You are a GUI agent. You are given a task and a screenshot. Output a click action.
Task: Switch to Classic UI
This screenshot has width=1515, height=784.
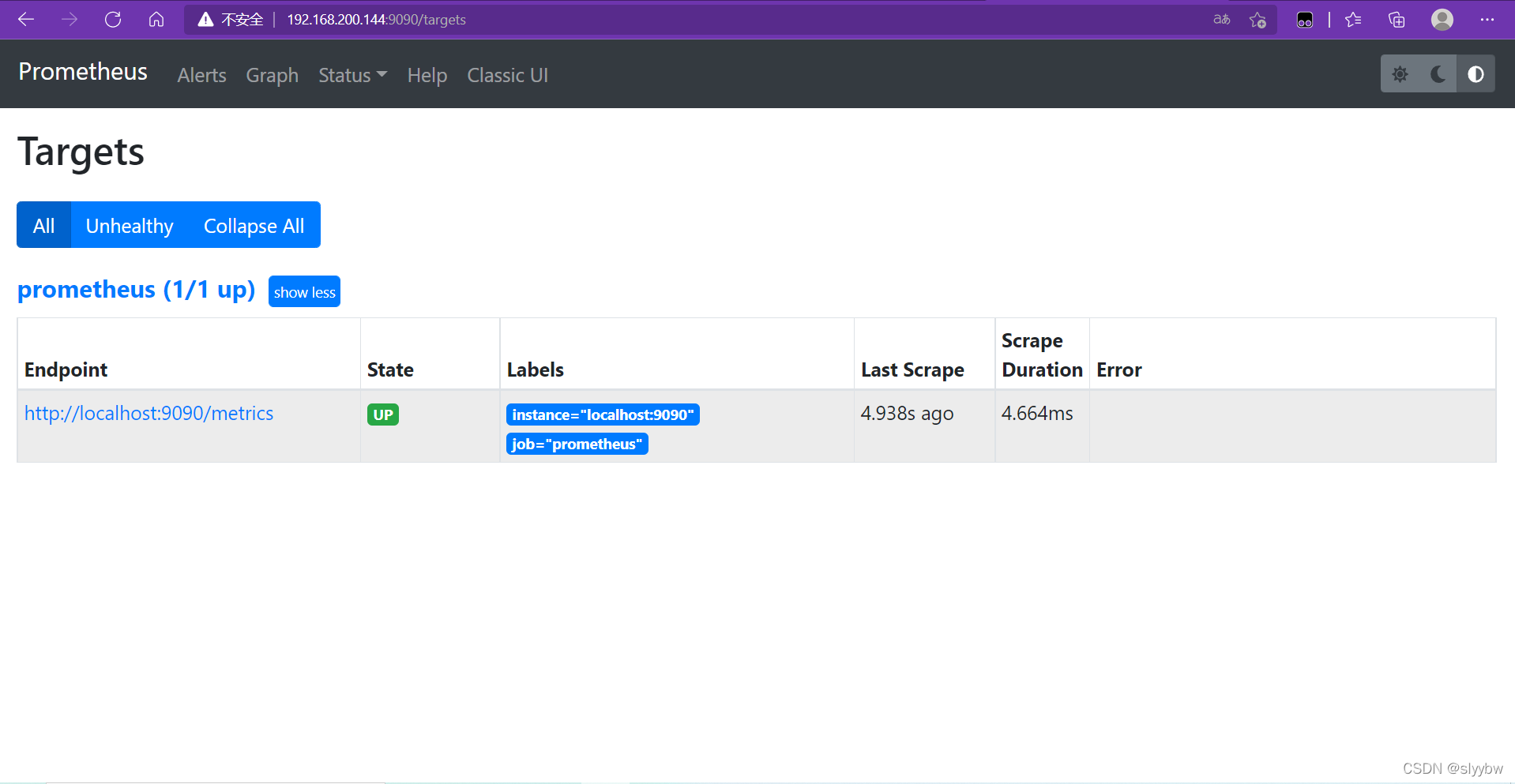coord(507,75)
